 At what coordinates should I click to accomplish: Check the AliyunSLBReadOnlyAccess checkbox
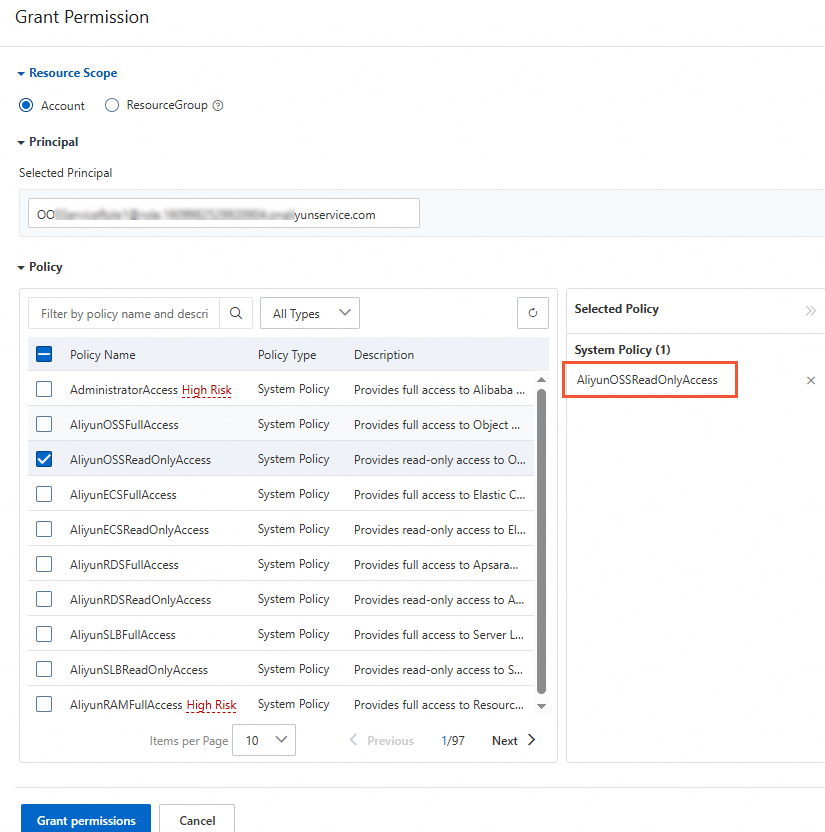[x=44, y=669]
